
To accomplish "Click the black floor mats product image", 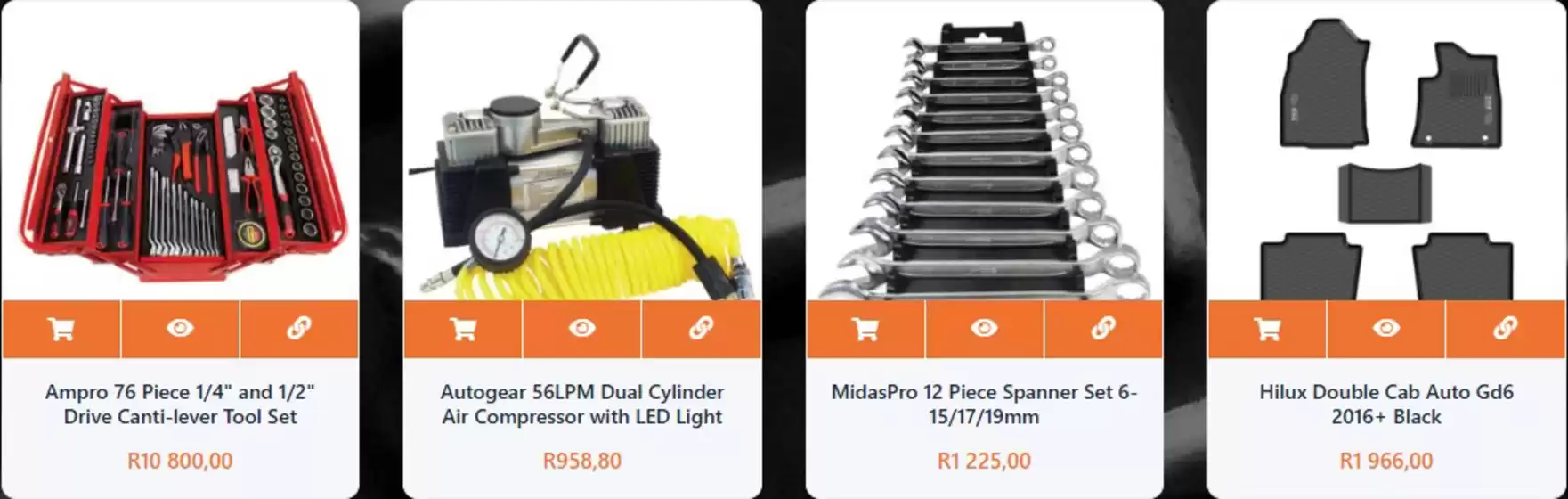I will pos(1386,160).
